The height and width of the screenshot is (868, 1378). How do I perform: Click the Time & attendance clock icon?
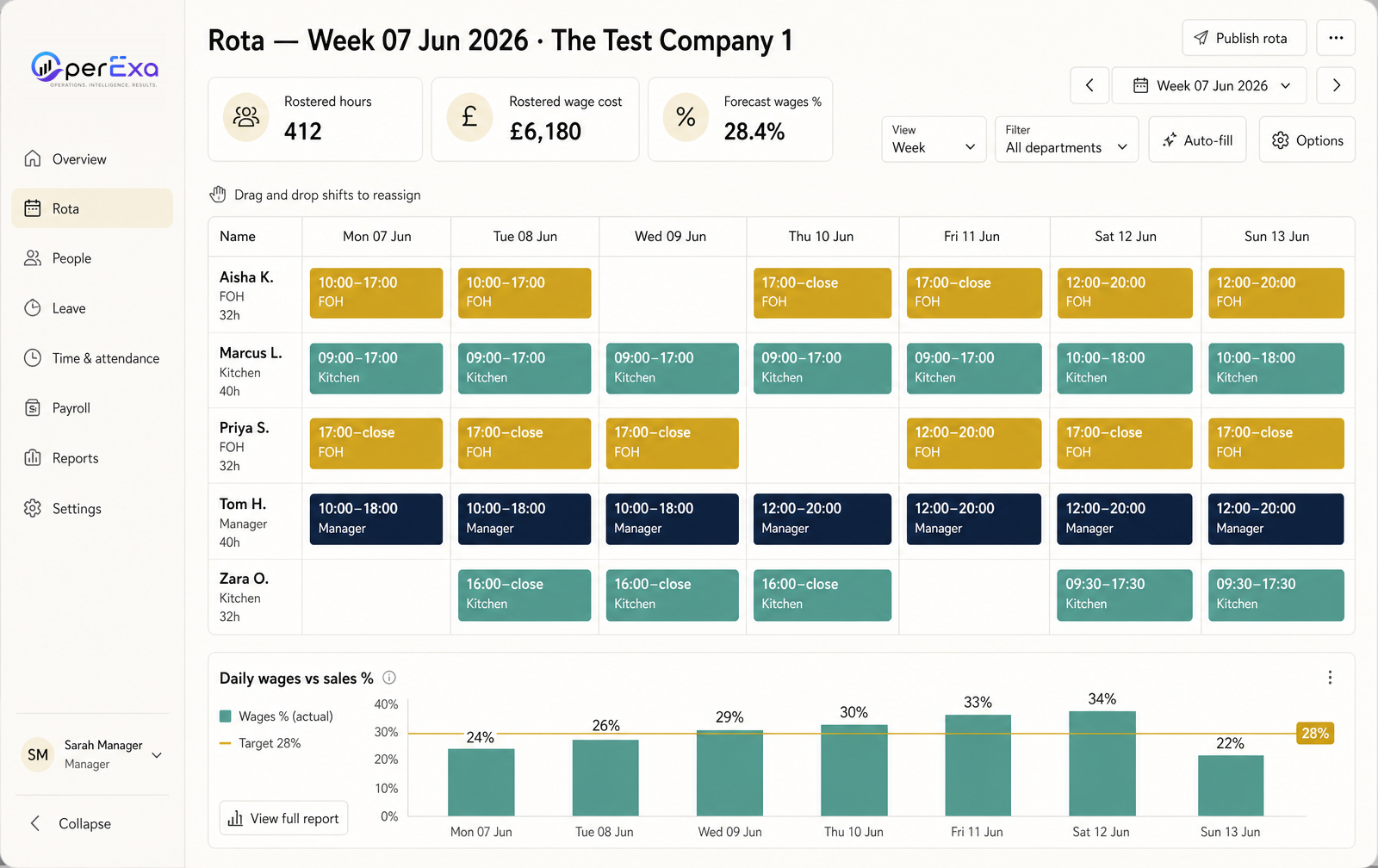(x=33, y=358)
